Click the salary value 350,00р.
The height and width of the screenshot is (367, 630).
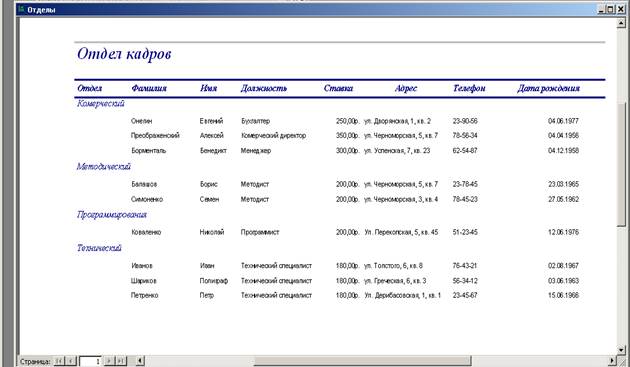(348, 136)
